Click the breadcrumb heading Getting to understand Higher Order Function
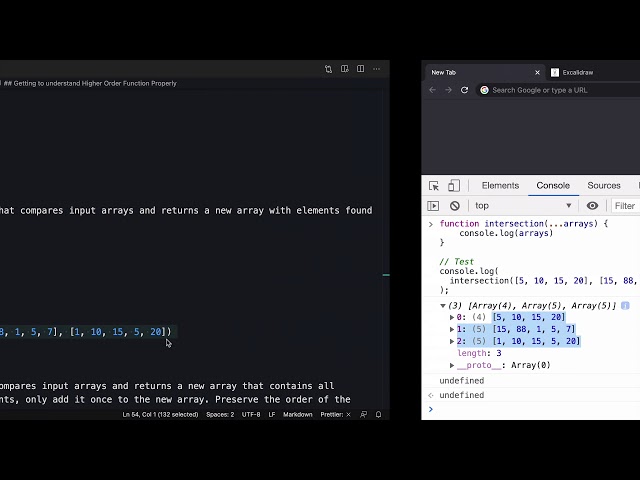Viewport: 640px width, 480px height. [x=90, y=83]
